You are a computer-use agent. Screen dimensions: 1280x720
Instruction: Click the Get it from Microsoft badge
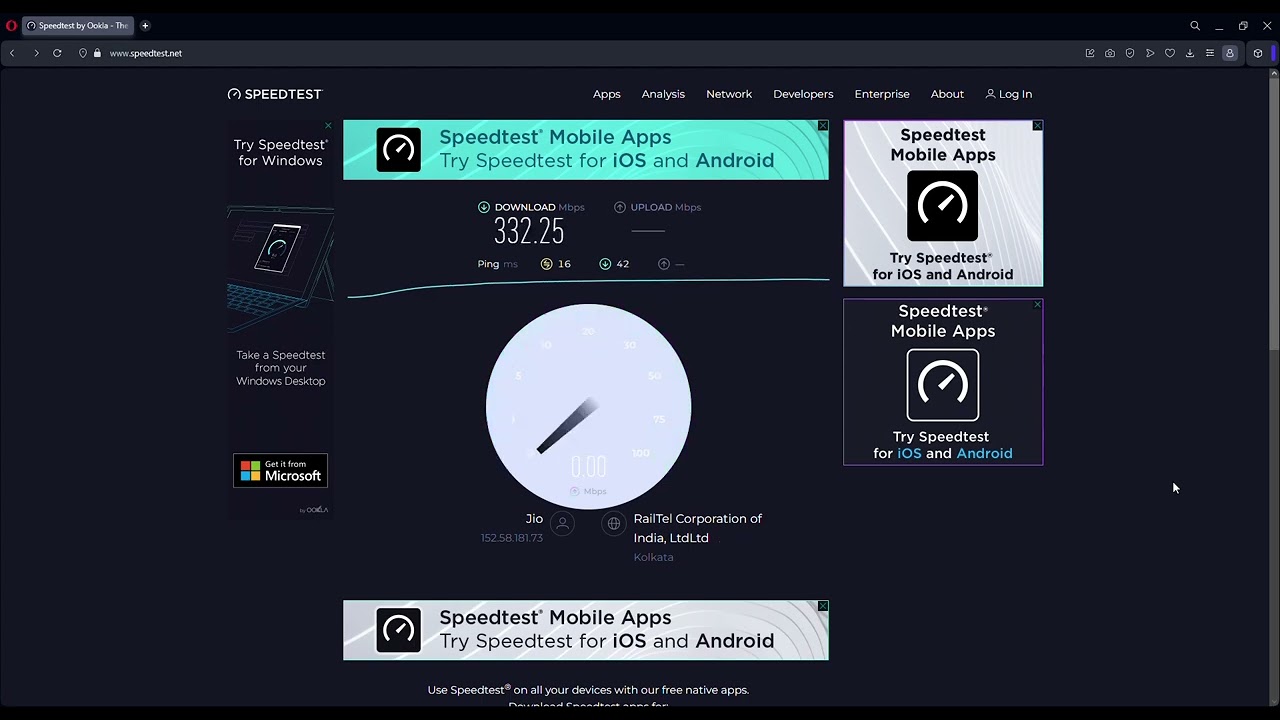click(280, 471)
